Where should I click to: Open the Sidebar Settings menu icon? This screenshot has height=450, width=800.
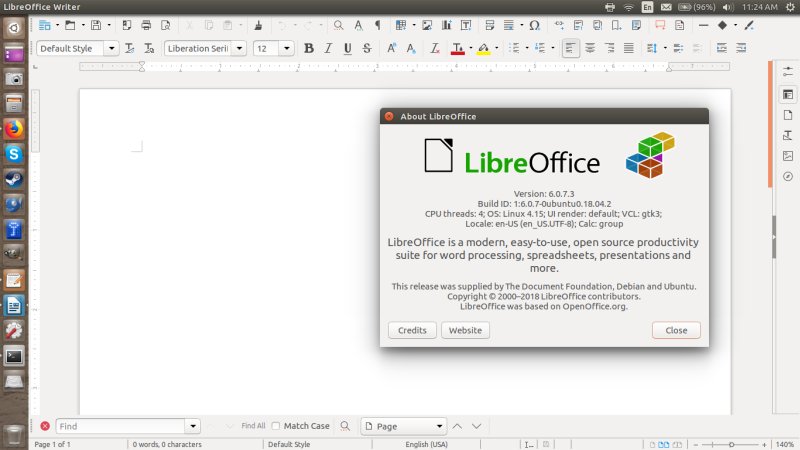(788, 72)
